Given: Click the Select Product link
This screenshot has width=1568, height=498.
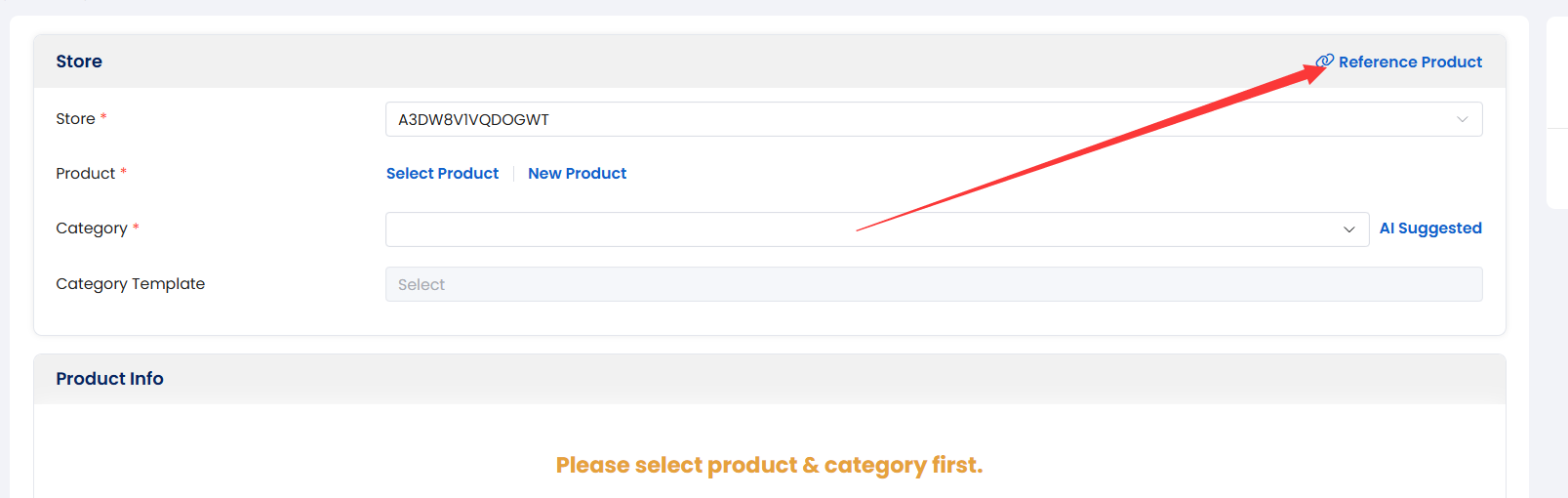Looking at the screenshot, I should pyautogui.click(x=442, y=173).
